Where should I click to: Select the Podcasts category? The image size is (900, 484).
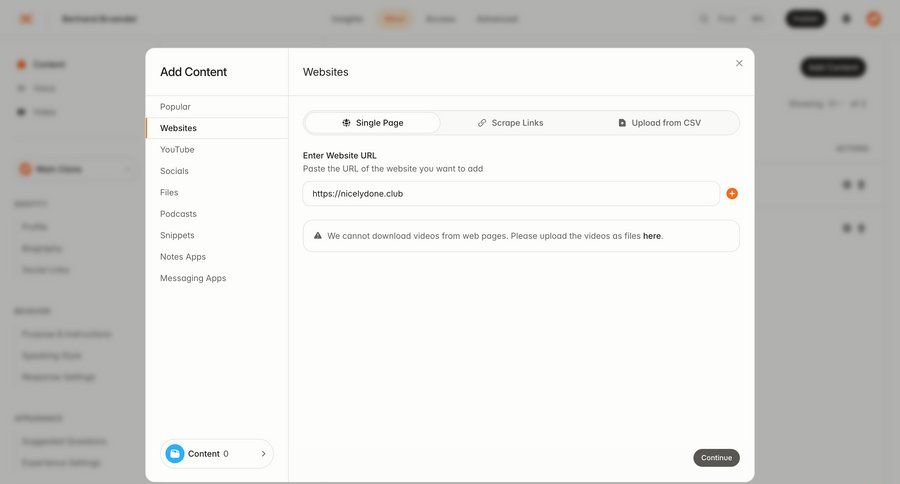tap(217, 214)
